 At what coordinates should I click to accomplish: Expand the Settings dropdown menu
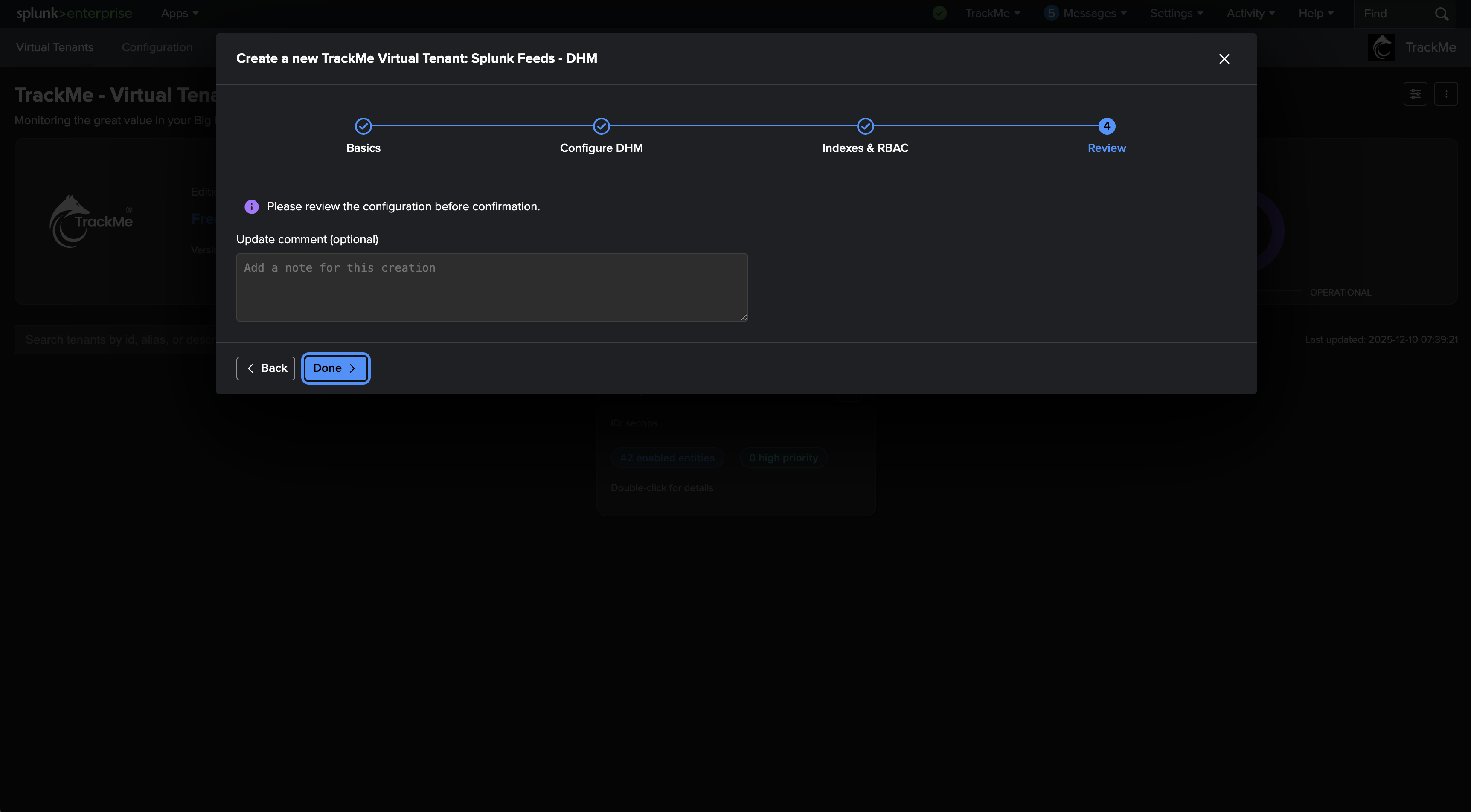pos(1176,13)
